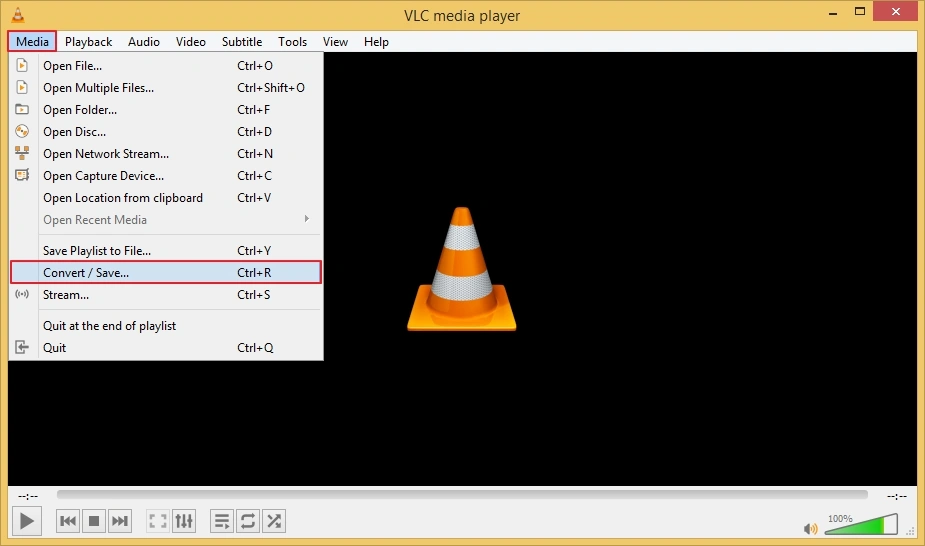Expand Open Recent Media submenu arrow
Viewport: 925px width, 546px height.
coord(307,219)
